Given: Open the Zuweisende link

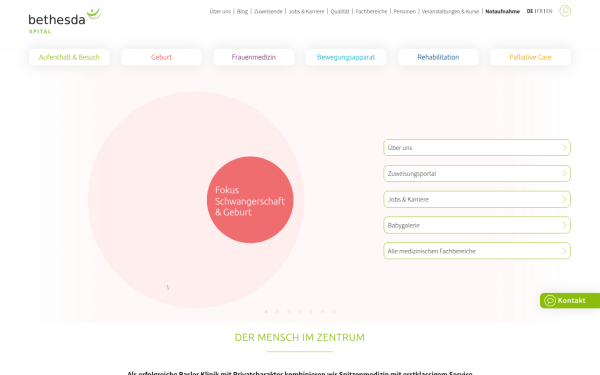Looking at the screenshot, I should point(268,11).
